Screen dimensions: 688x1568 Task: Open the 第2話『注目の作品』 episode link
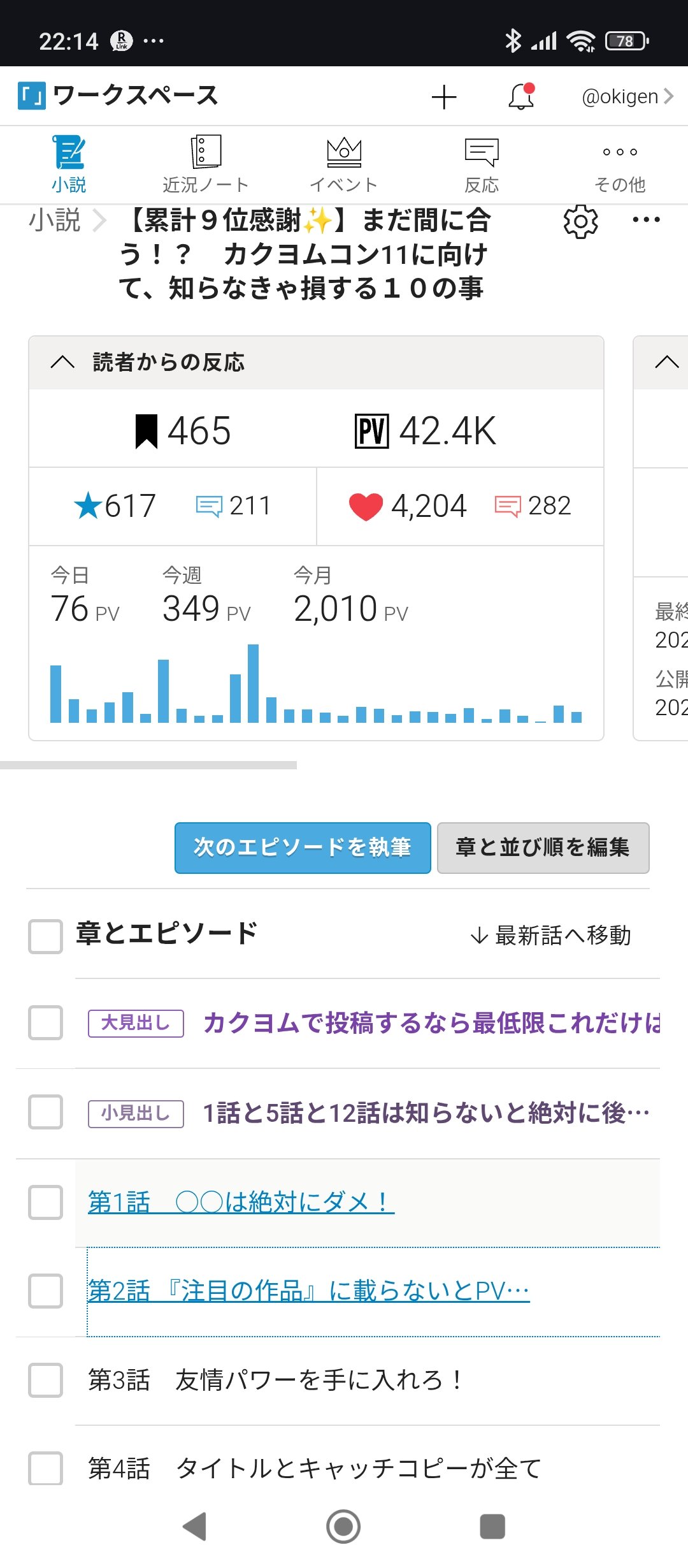(x=308, y=1291)
